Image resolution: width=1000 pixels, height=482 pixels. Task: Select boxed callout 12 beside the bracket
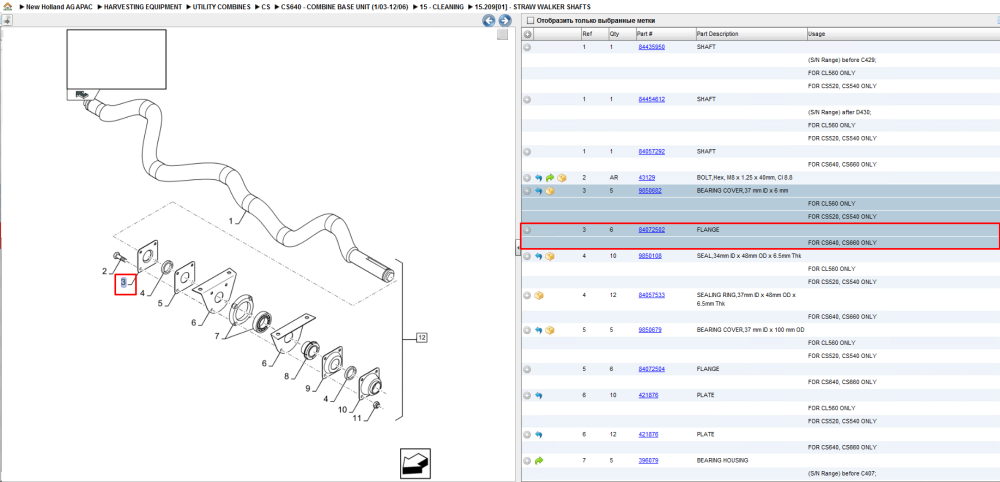421,337
